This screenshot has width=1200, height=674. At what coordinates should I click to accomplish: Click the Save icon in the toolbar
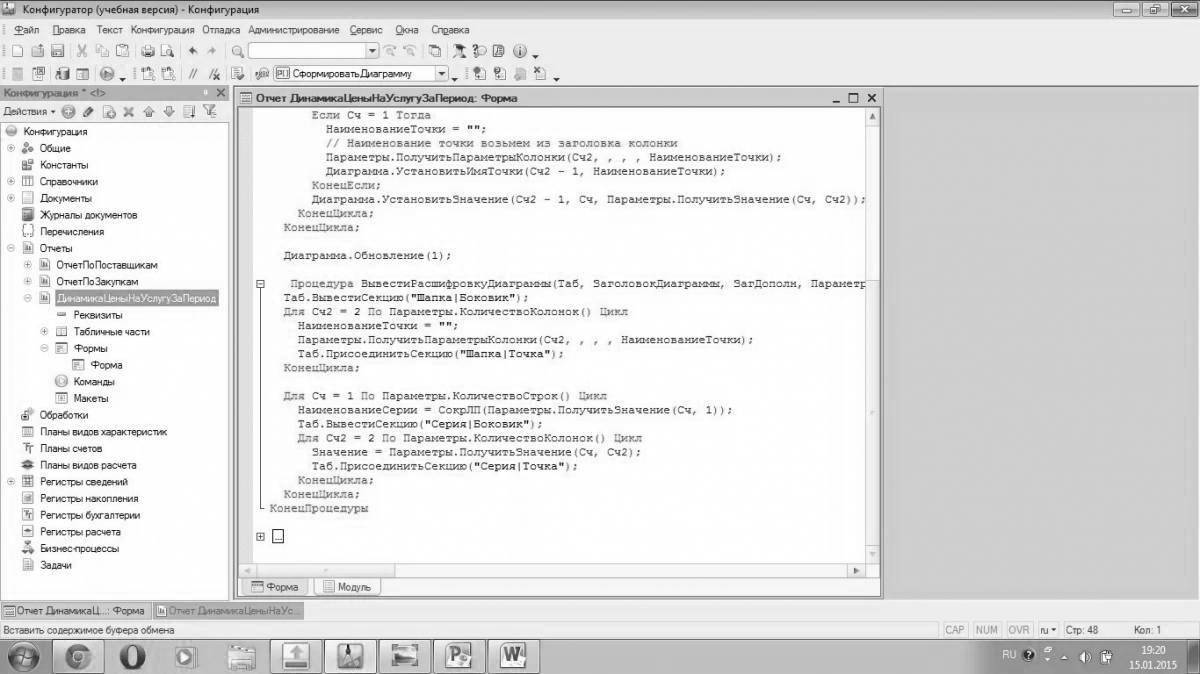pyautogui.click(x=57, y=51)
